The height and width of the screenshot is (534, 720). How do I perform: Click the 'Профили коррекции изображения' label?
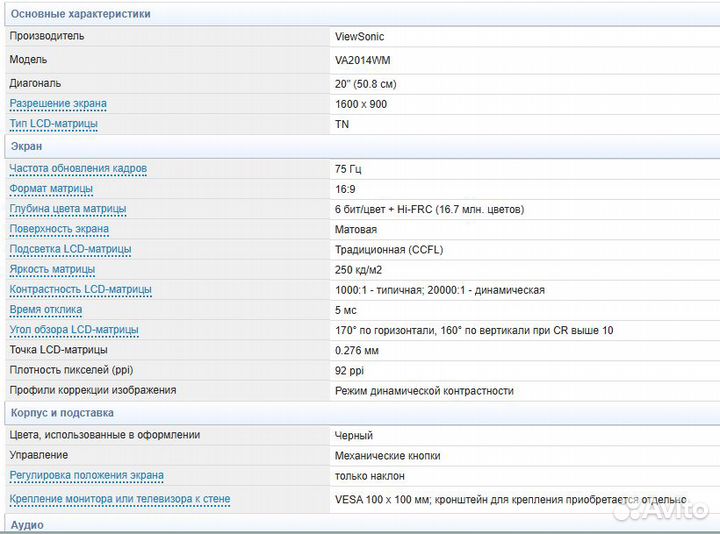tap(93, 390)
